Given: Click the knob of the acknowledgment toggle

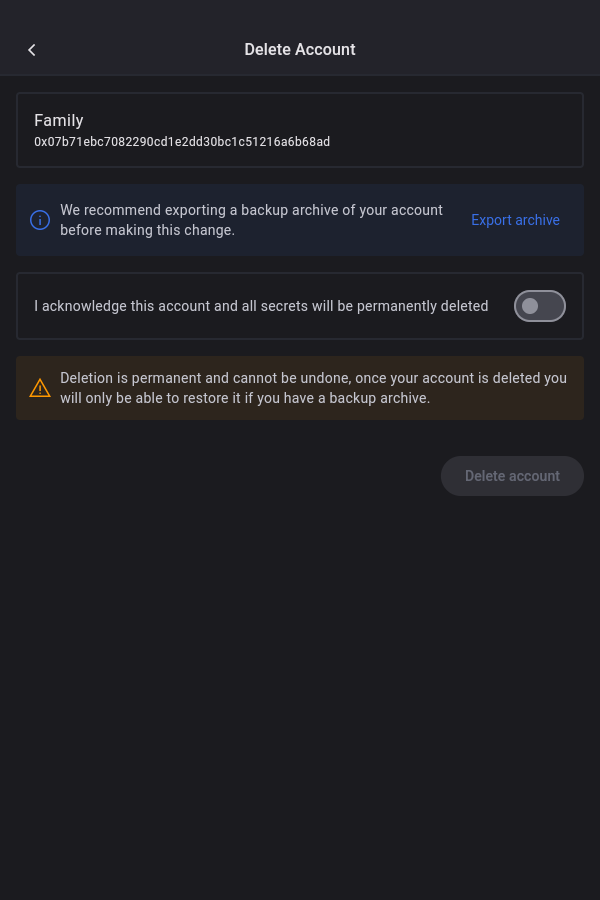Looking at the screenshot, I should pos(531,306).
